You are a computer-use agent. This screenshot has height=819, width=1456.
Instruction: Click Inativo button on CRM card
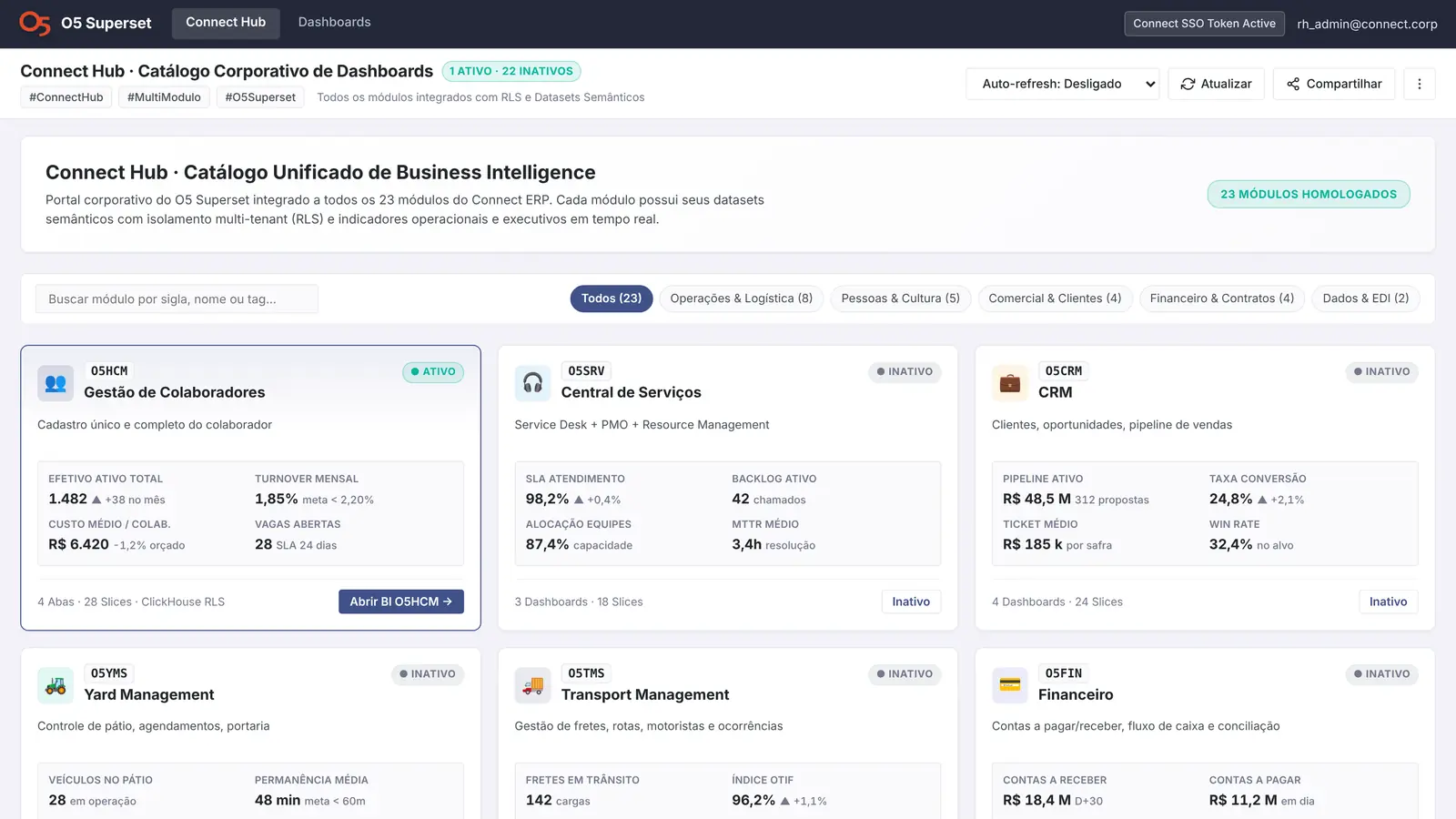tap(1388, 602)
